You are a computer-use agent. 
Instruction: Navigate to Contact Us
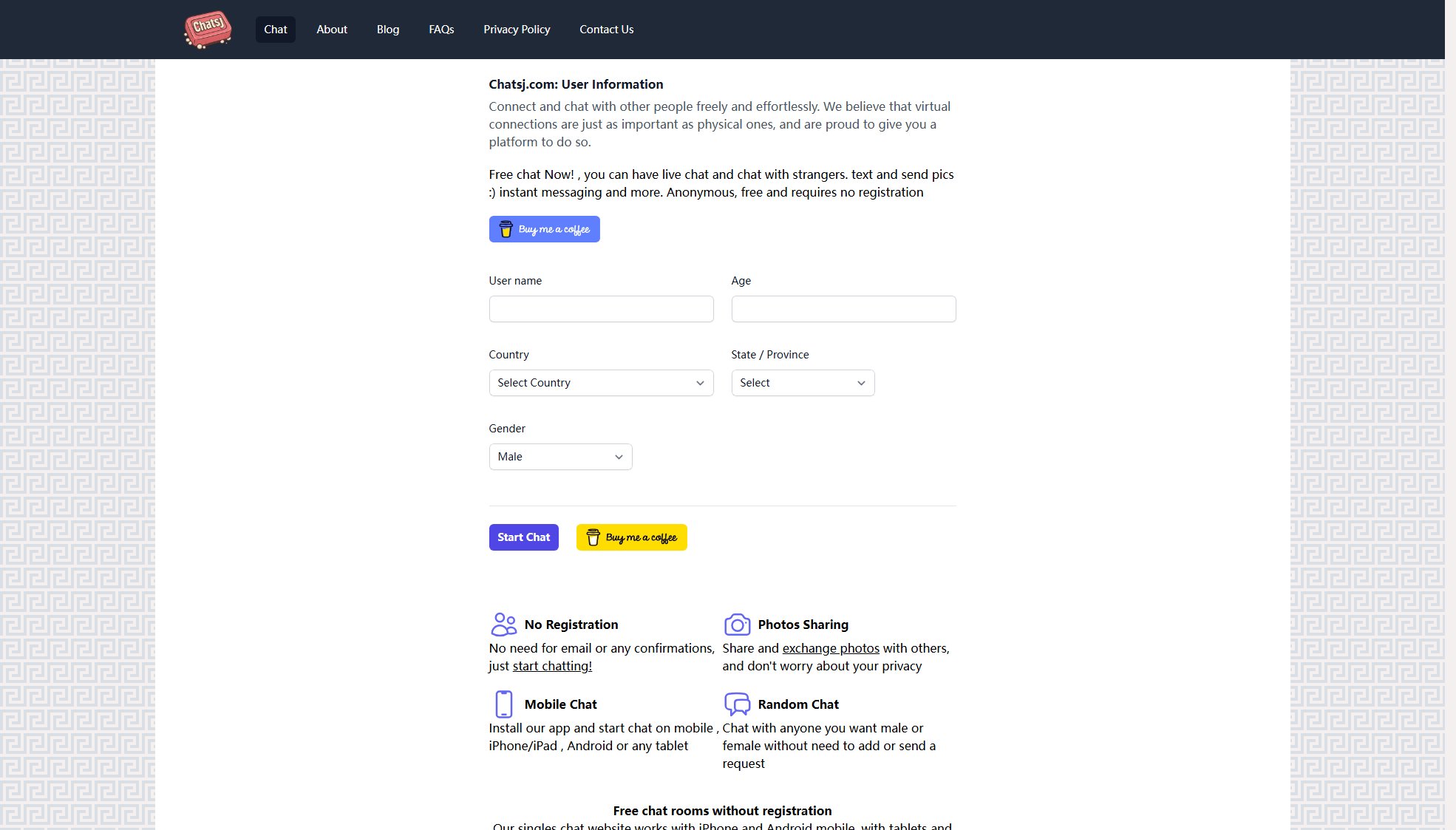click(x=606, y=30)
